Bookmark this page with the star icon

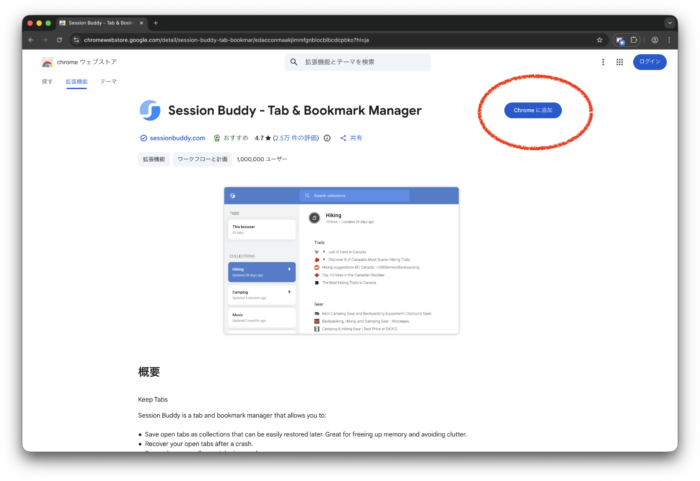tap(599, 40)
